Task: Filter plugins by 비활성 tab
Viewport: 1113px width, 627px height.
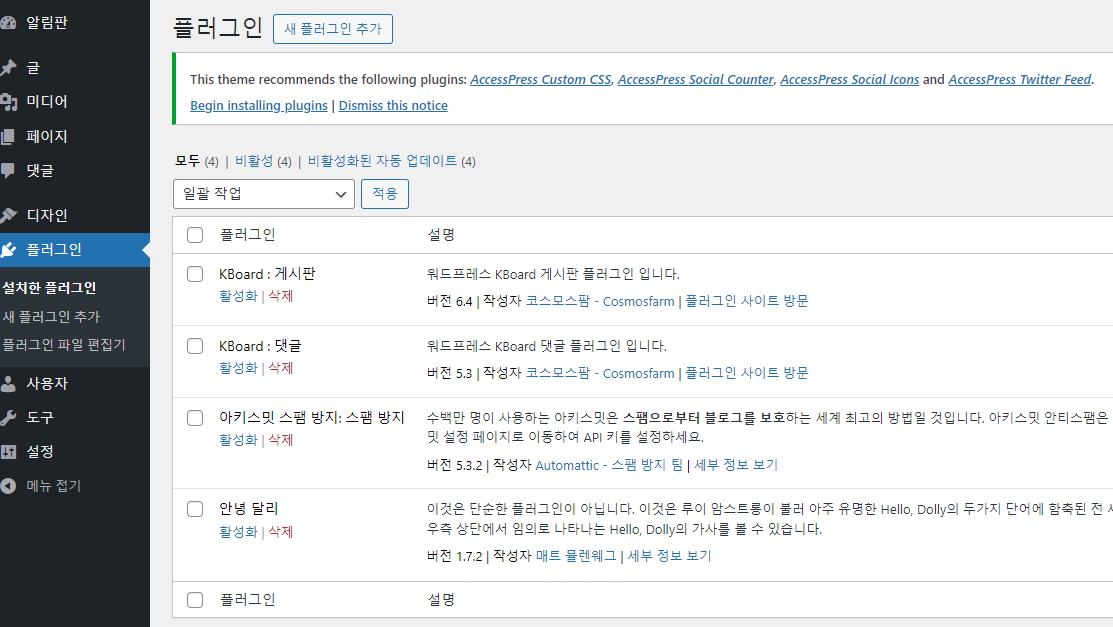Action: (x=255, y=161)
